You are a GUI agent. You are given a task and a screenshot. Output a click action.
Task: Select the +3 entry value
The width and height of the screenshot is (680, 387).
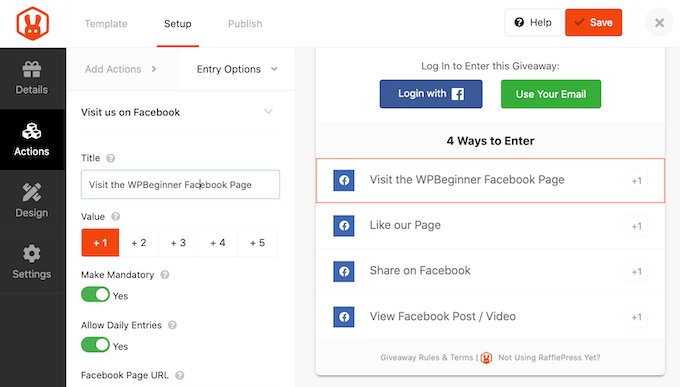point(178,243)
